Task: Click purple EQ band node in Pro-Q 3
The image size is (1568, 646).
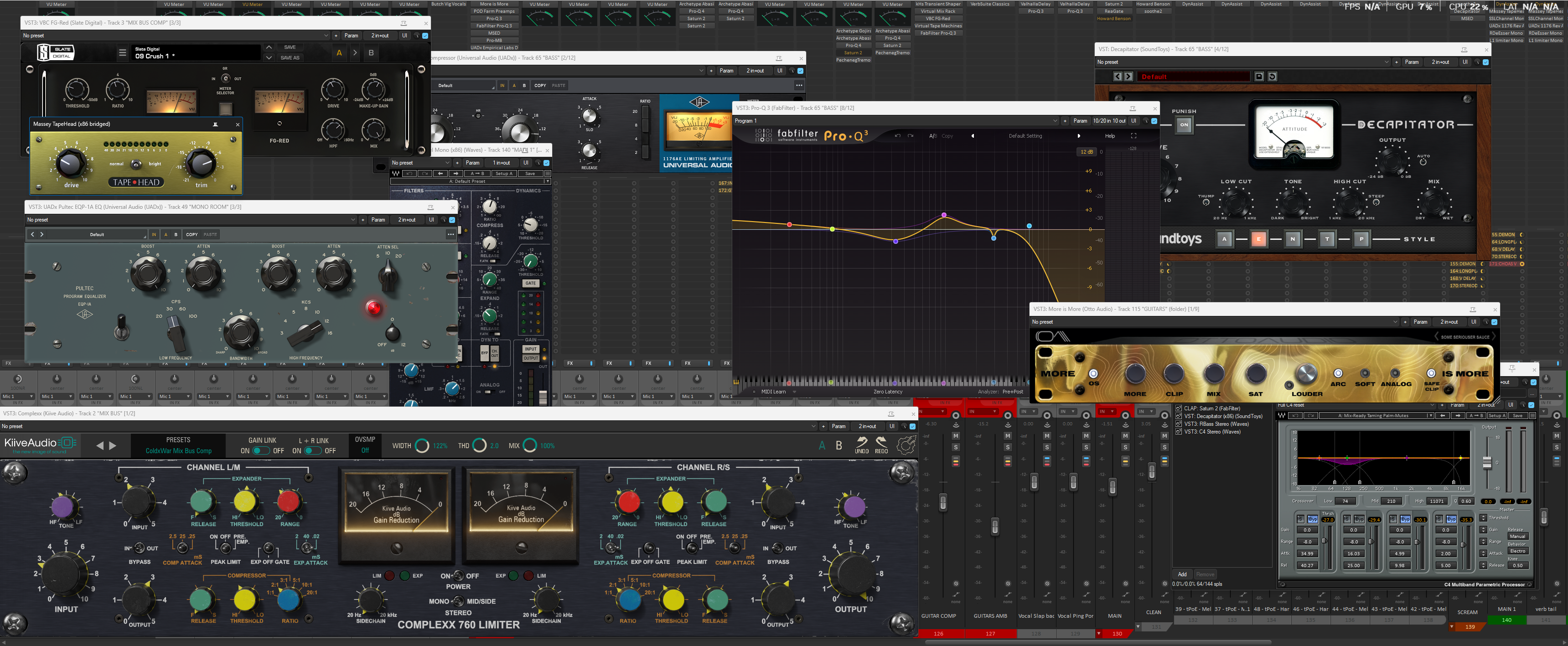Action: click(x=895, y=242)
